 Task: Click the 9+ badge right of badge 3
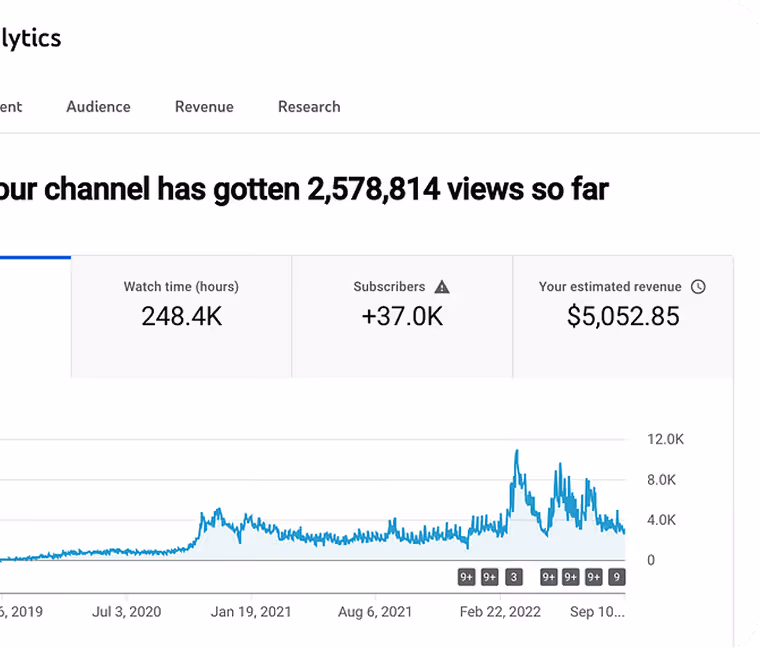tap(549, 577)
